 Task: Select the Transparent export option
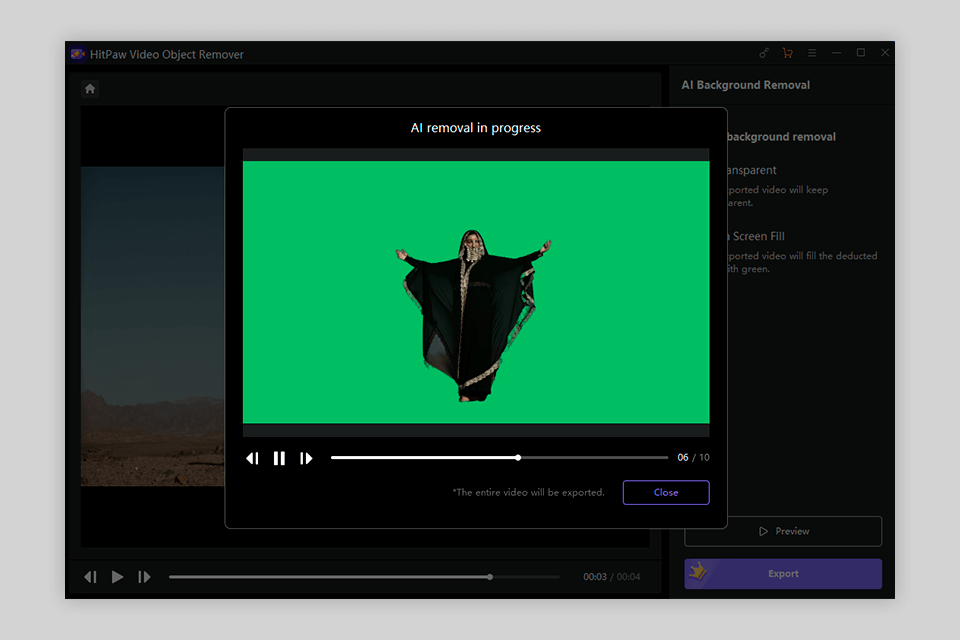pyautogui.click(x=752, y=170)
